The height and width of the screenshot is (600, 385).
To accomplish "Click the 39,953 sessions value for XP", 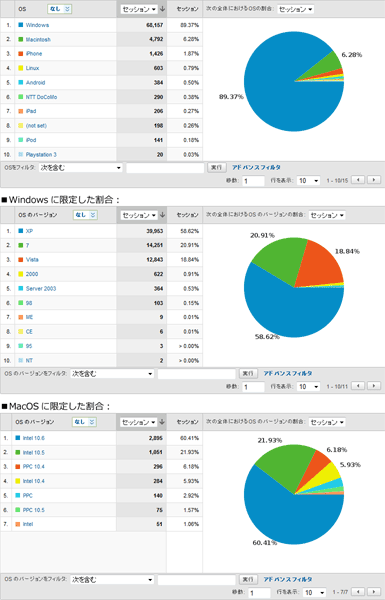I will click(155, 231).
